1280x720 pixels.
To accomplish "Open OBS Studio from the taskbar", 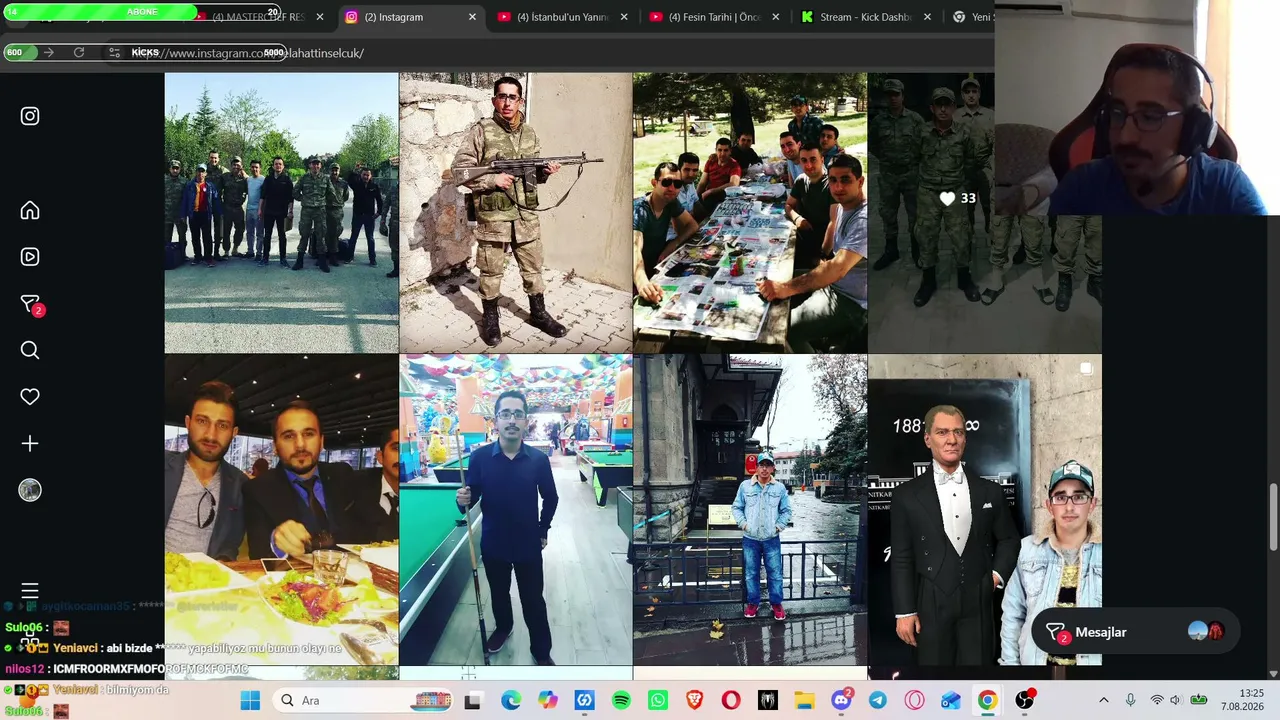I will (x=1024, y=700).
